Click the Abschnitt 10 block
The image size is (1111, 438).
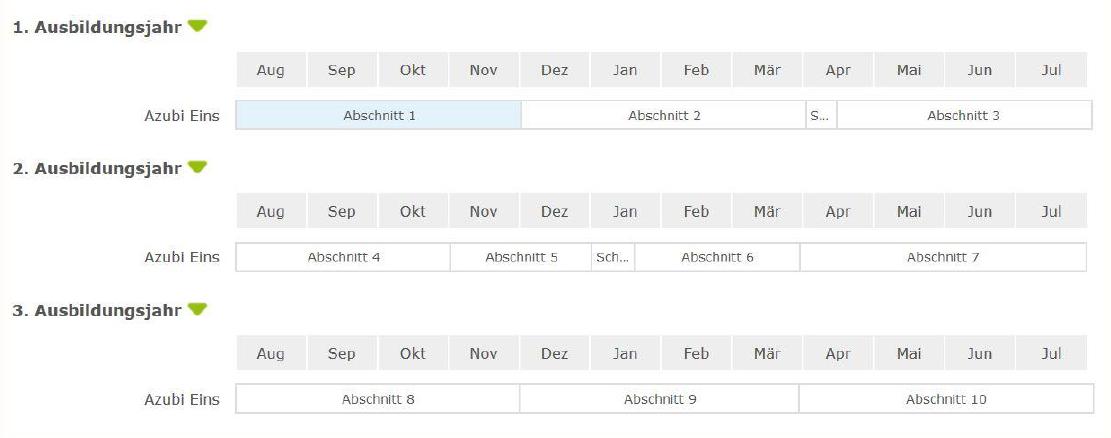click(x=945, y=399)
